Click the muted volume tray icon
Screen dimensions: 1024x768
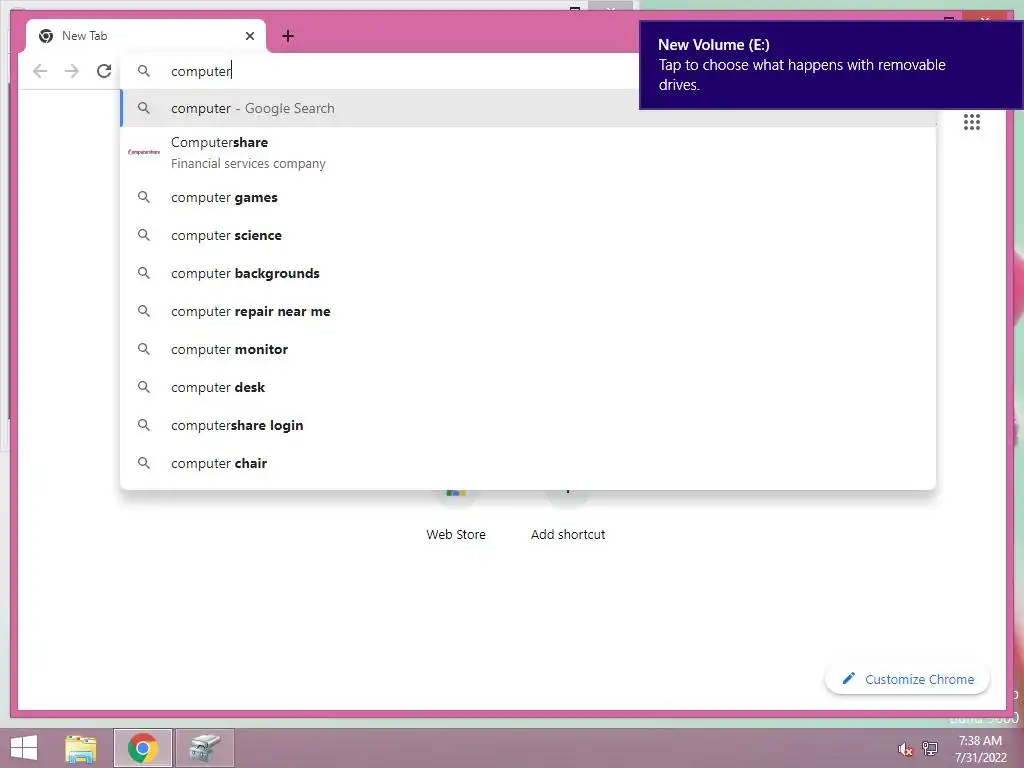click(x=905, y=749)
